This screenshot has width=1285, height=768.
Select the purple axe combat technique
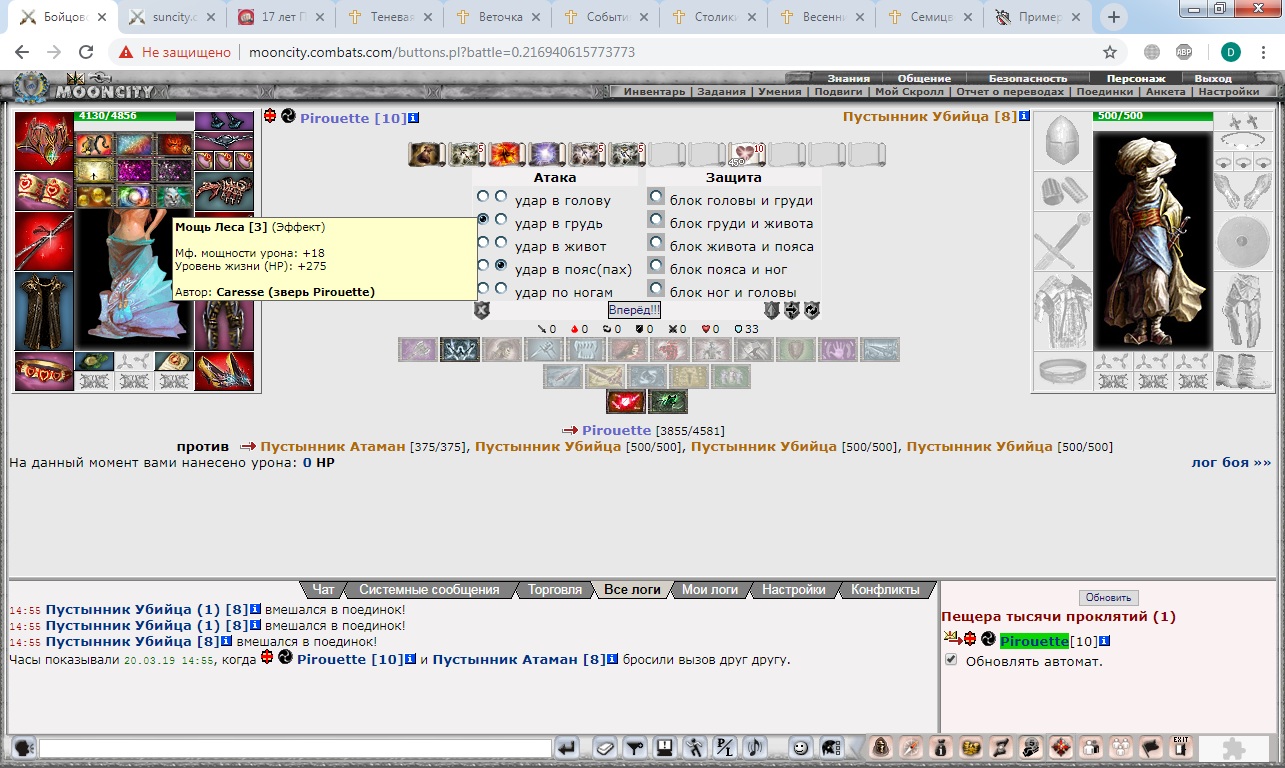tap(418, 349)
